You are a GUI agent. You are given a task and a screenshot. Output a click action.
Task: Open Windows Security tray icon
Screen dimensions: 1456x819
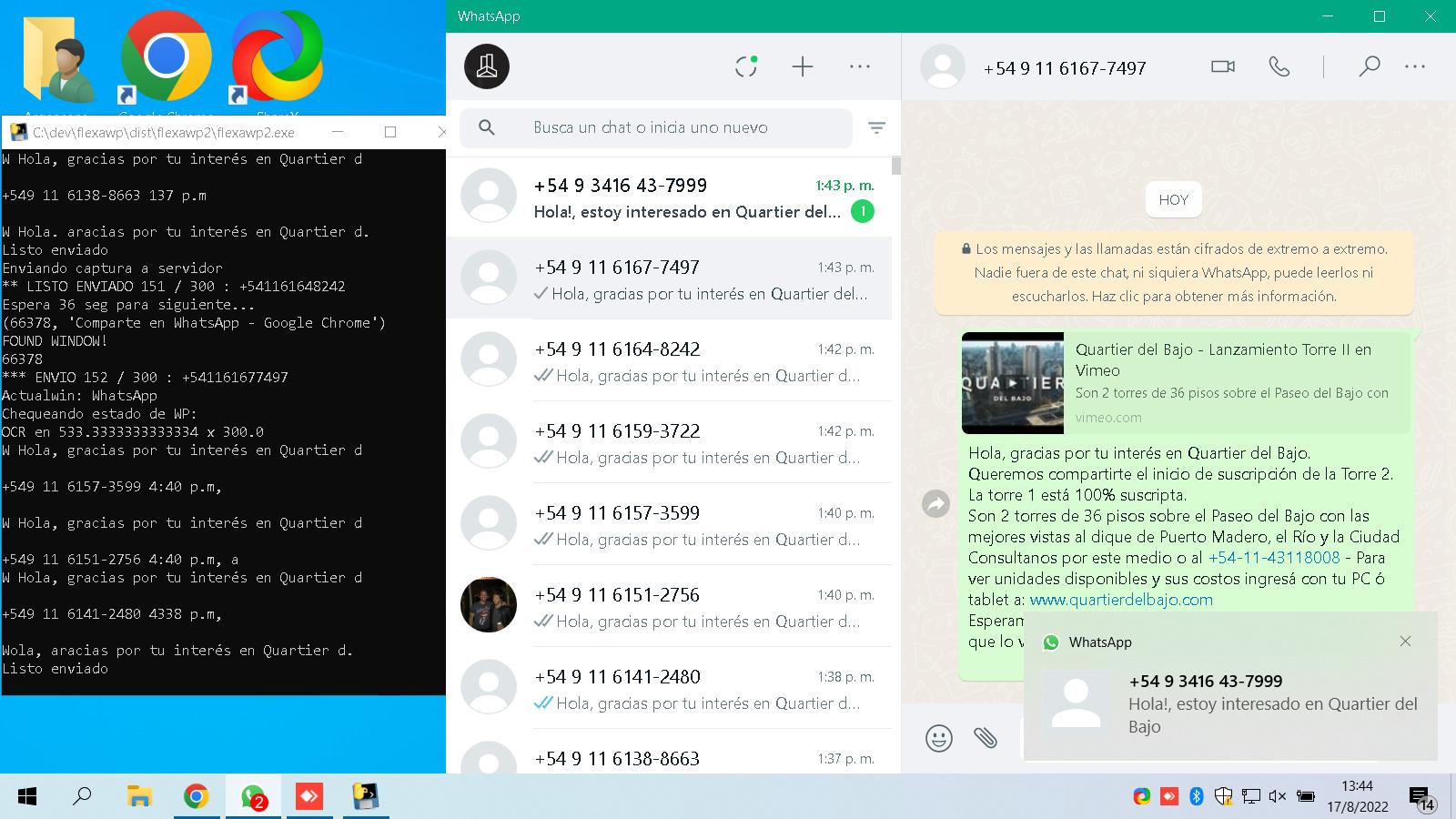(1224, 797)
